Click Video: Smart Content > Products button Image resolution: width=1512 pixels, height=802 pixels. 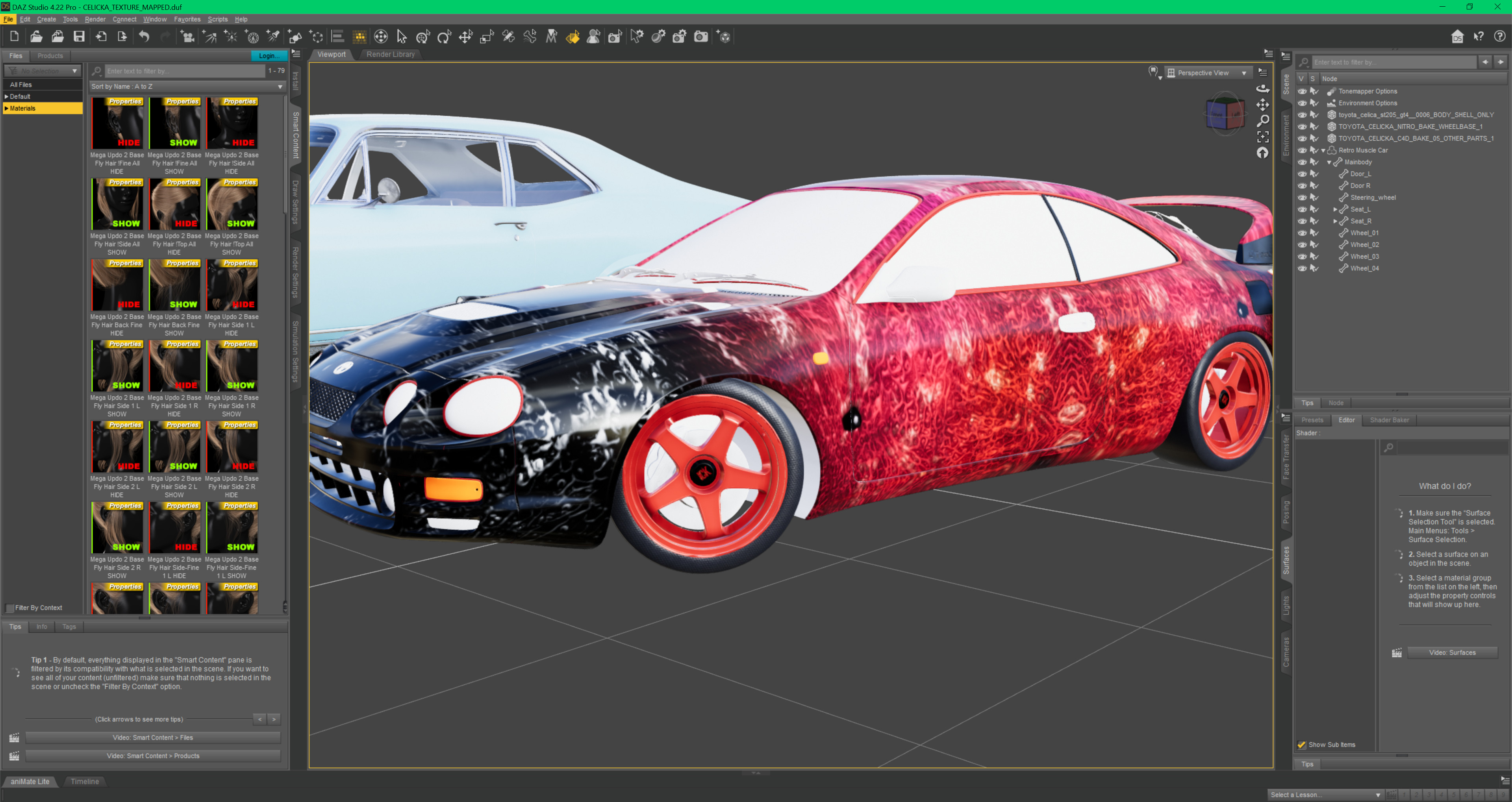click(x=153, y=756)
